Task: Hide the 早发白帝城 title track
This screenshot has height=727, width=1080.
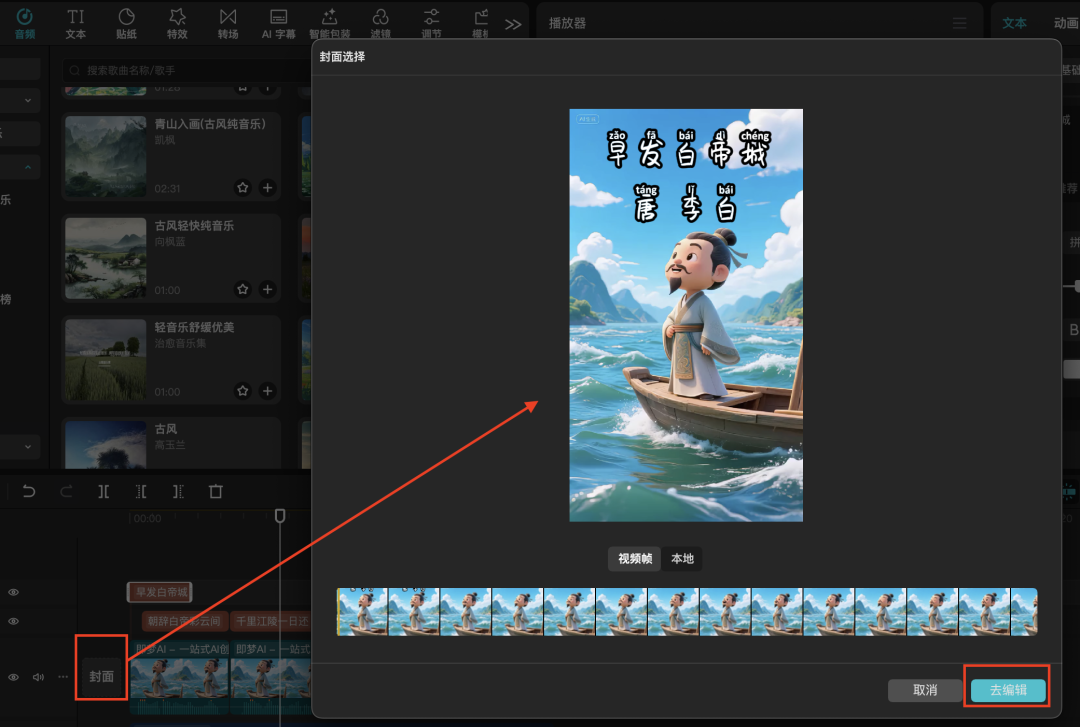Action: [13, 592]
